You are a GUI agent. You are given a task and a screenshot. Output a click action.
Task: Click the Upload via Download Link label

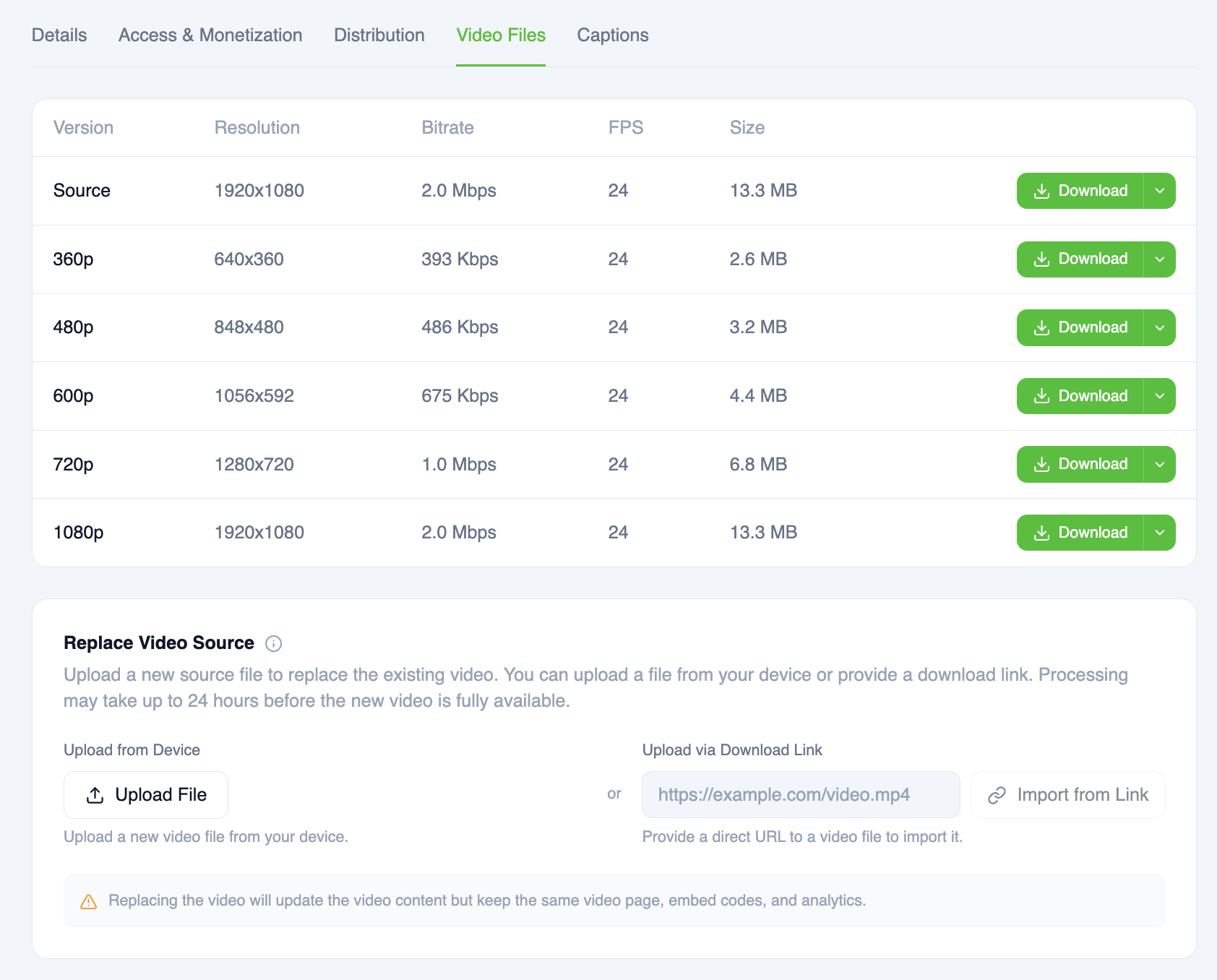click(732, 750)
